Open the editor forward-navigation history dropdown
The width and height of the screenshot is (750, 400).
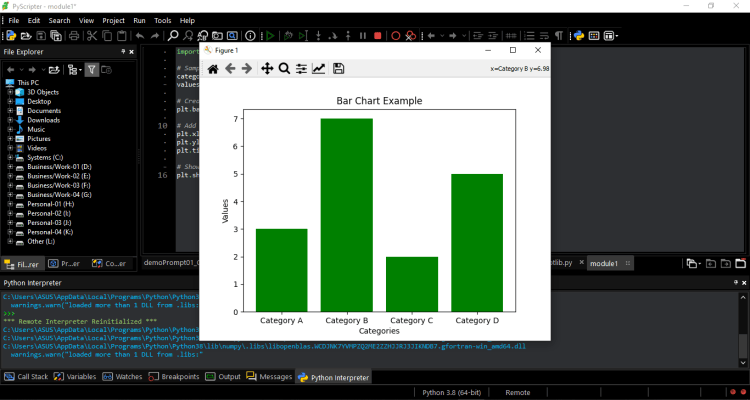464,36
